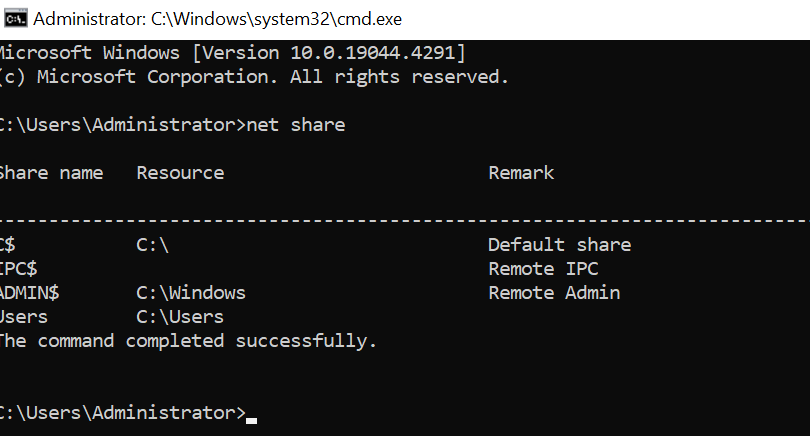Click the window title text 'Administrator: C:\Windows\system32\cmd.exe'
Screen dimensions: 810x436
click(x=217, y=19)
